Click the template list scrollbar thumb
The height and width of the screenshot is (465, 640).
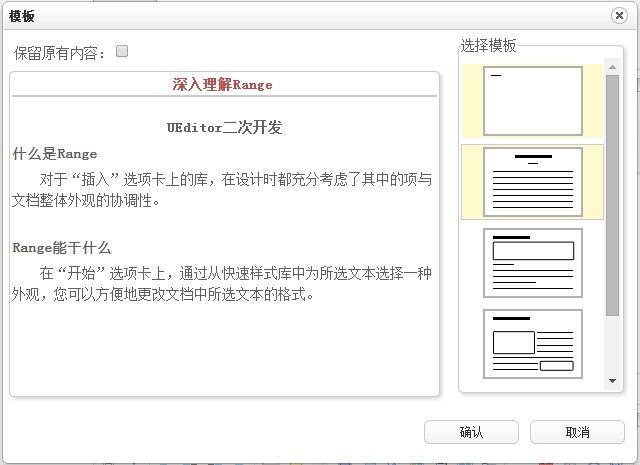coord(612,195)
